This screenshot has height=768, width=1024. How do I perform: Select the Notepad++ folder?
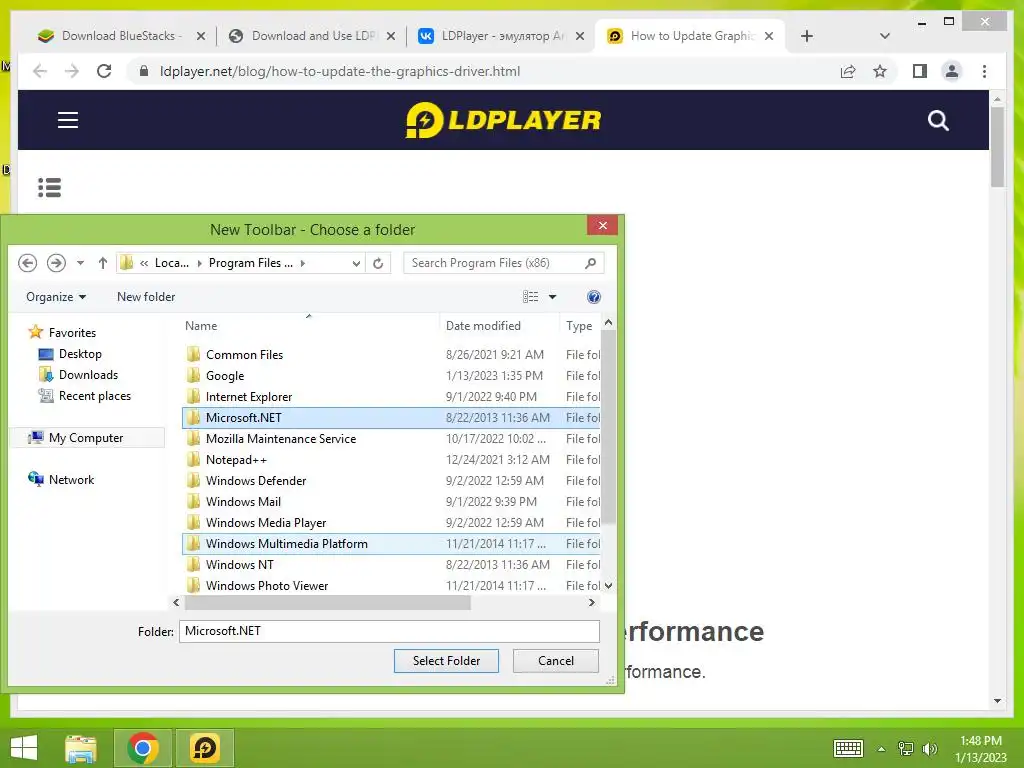tap(391, 460)
